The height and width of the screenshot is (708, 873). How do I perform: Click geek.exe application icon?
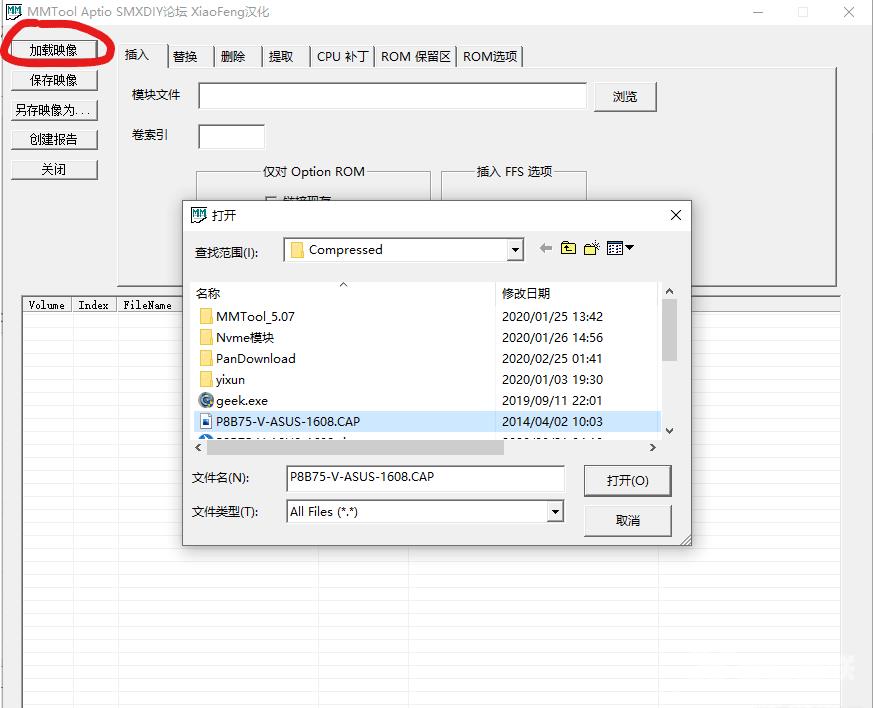[x=206, y=400]
